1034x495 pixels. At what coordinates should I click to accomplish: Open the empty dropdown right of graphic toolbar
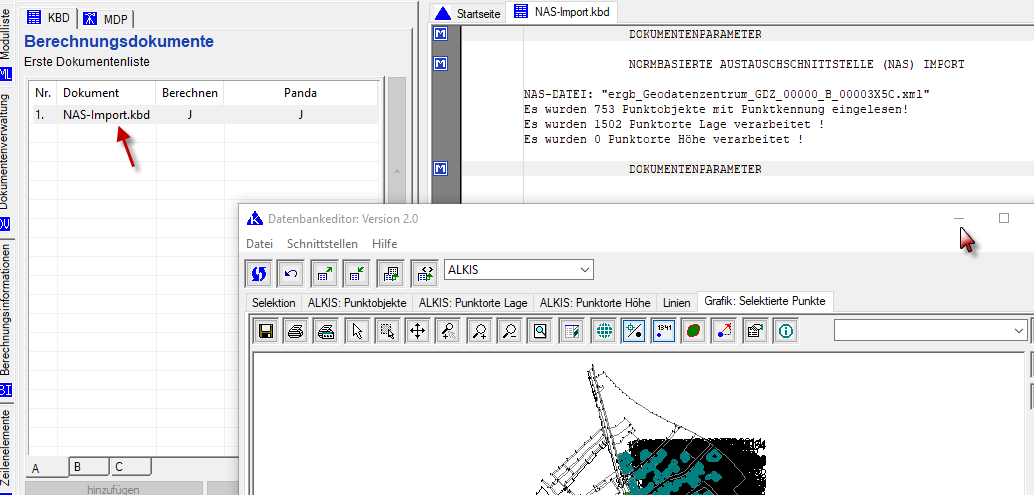930,330
